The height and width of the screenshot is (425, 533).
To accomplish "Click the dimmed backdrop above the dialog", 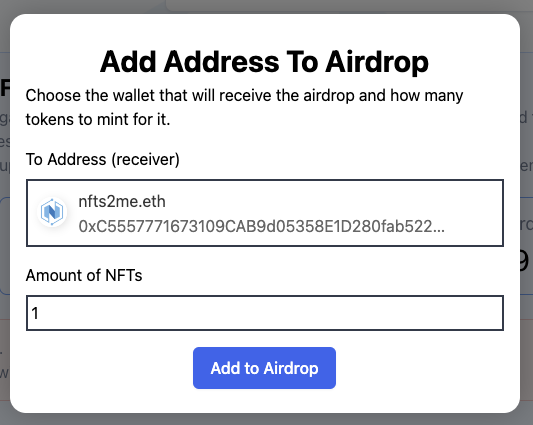I will click(x=265, y=6).
